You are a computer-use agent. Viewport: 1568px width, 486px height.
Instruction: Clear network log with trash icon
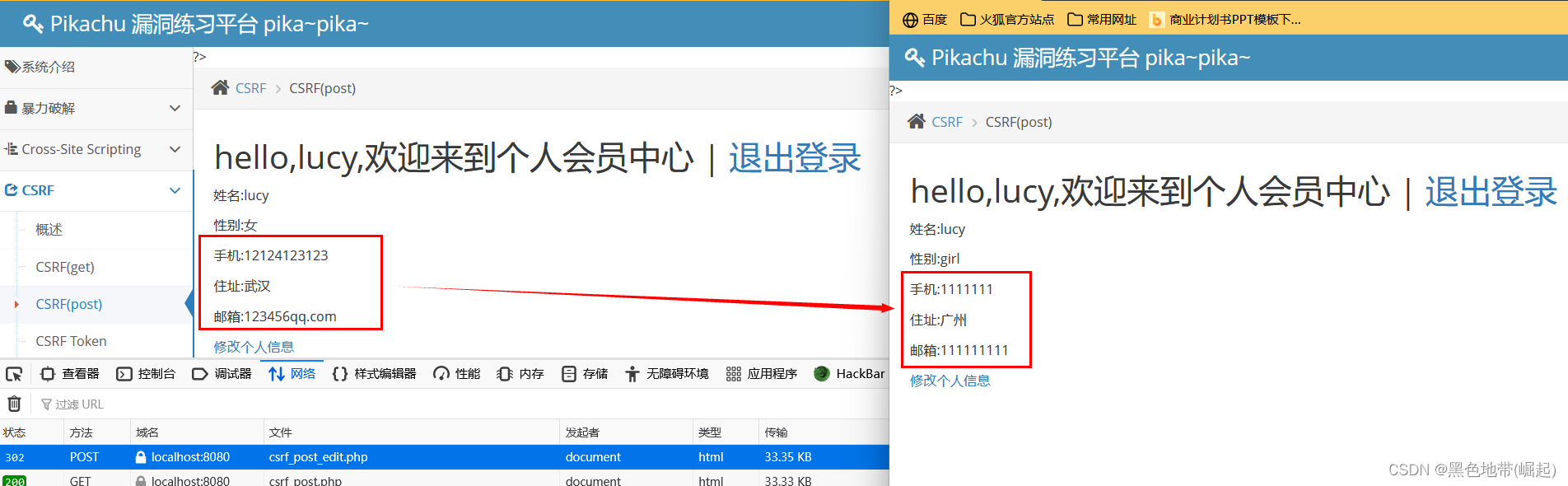click(x=14, y=404)
